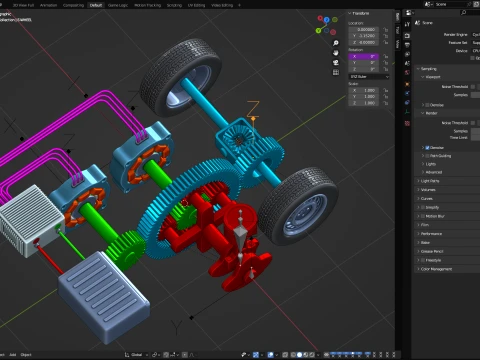The width and height of the screenshot is (480, 360).
Task: Toggle viewport gizmo display button
Action: [x=256, y=355]
